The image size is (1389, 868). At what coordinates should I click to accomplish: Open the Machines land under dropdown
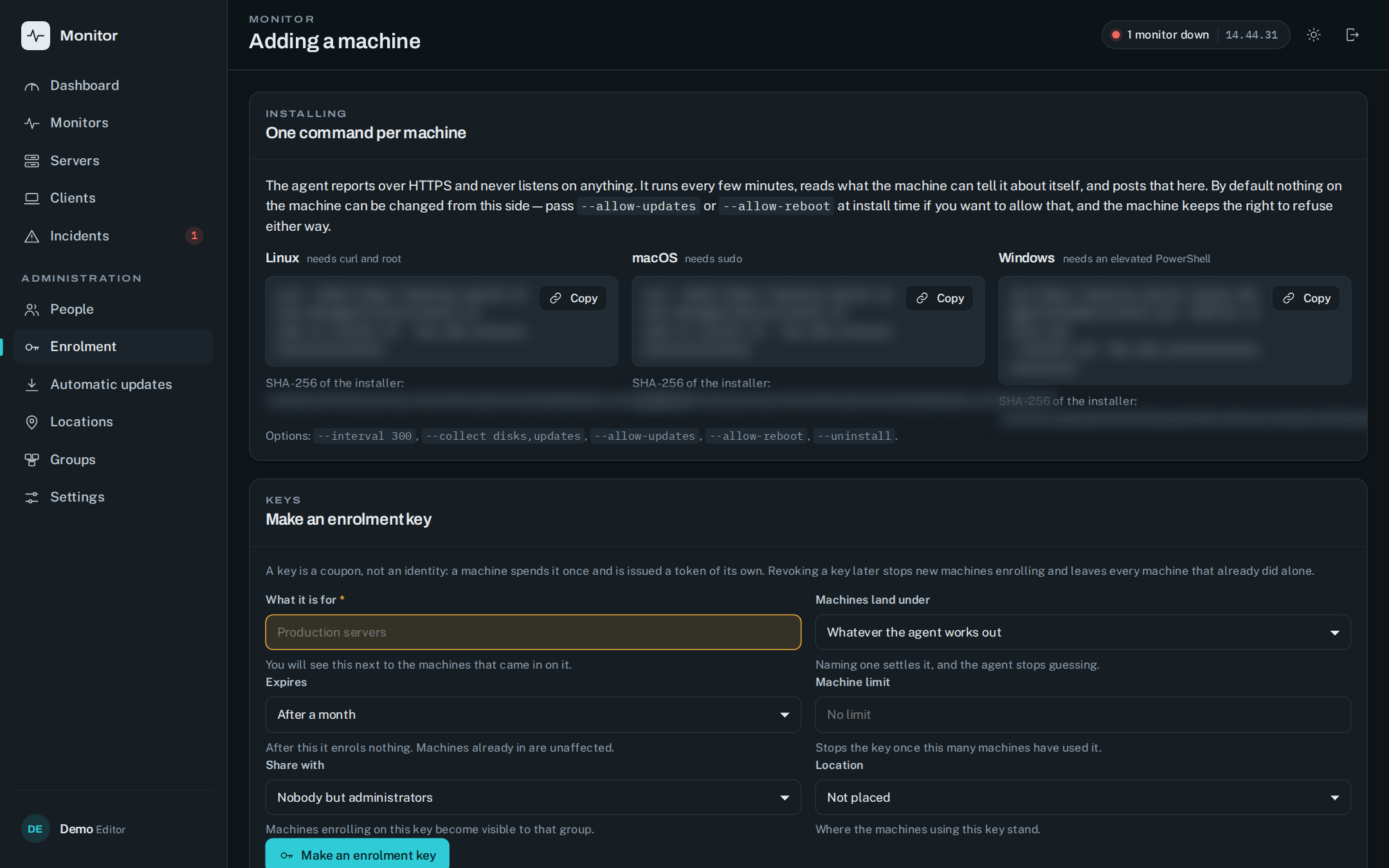coord(1083,632)
